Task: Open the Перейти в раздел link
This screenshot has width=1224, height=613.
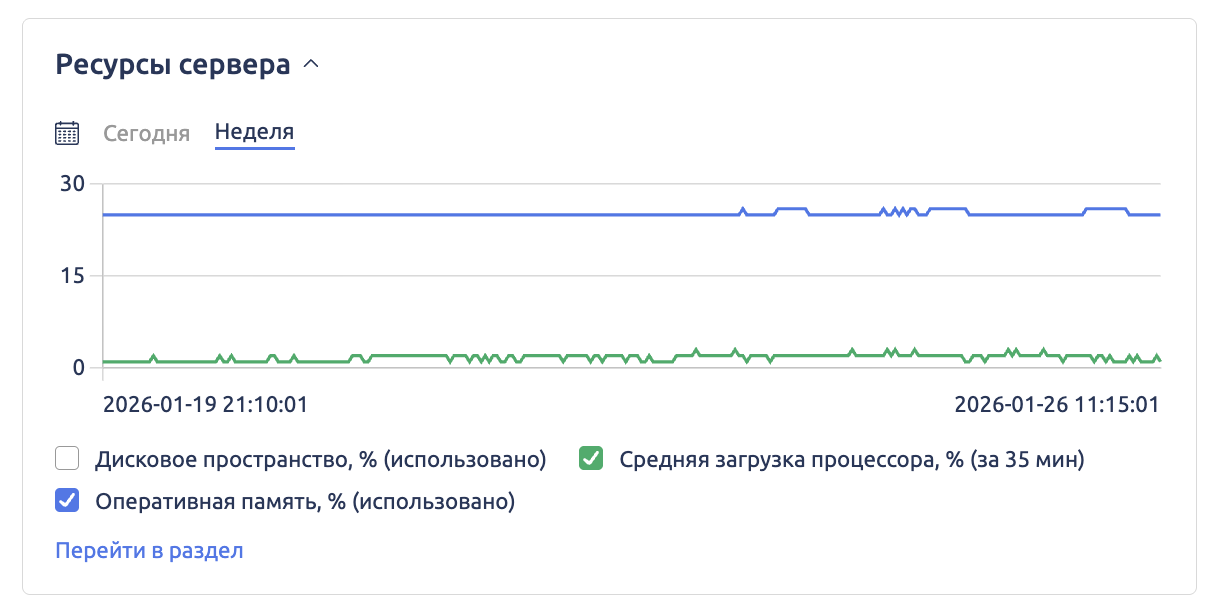Action: click(x=149, y=550)
